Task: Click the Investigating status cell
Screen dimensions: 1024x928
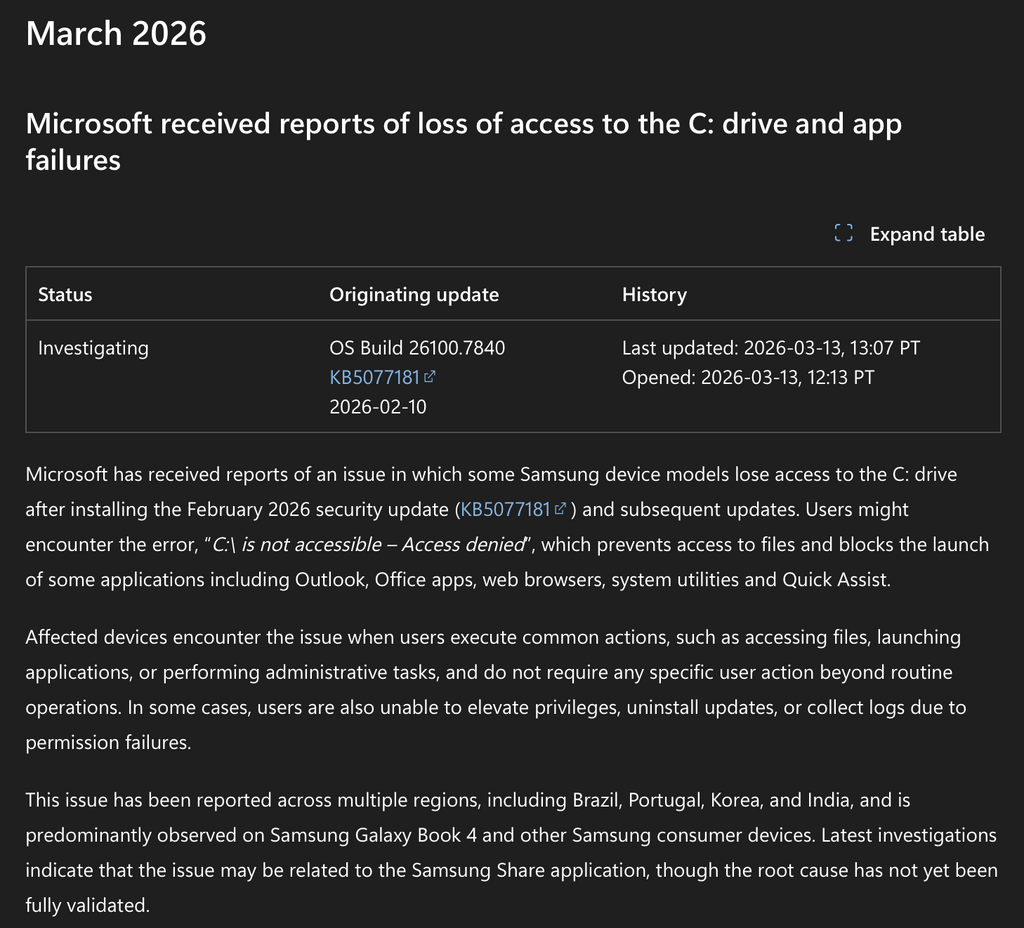Action: (x=93, y=348)
